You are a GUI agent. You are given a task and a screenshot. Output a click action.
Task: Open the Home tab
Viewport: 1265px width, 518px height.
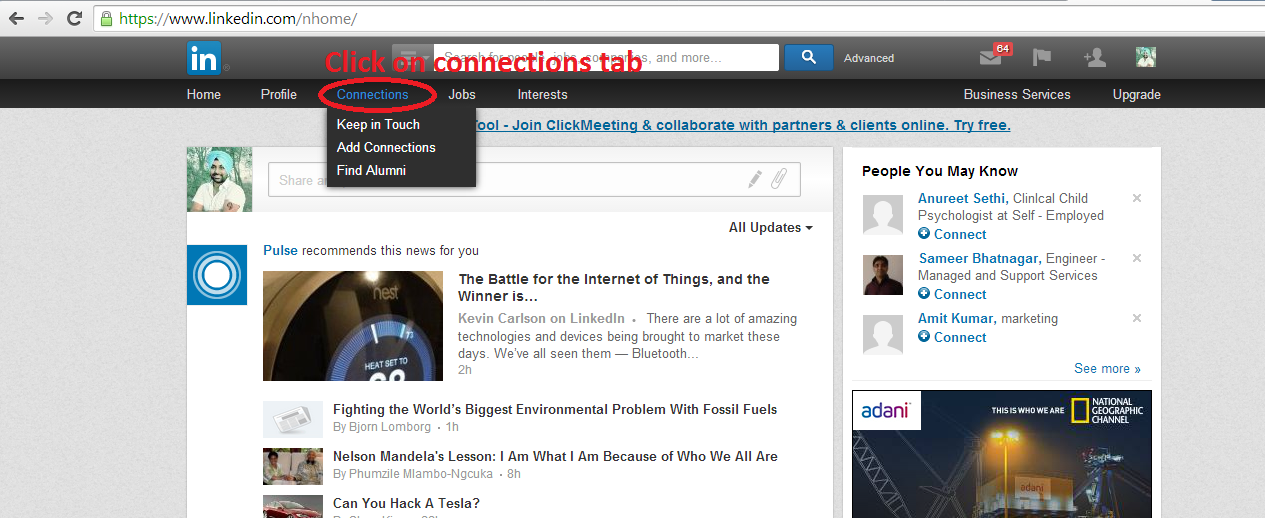point(204,94)
